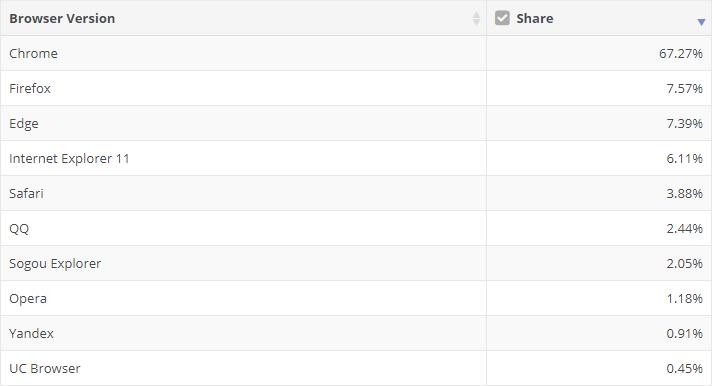
Task: Select the Firefox browser row
Action: (x=356, y=88)
